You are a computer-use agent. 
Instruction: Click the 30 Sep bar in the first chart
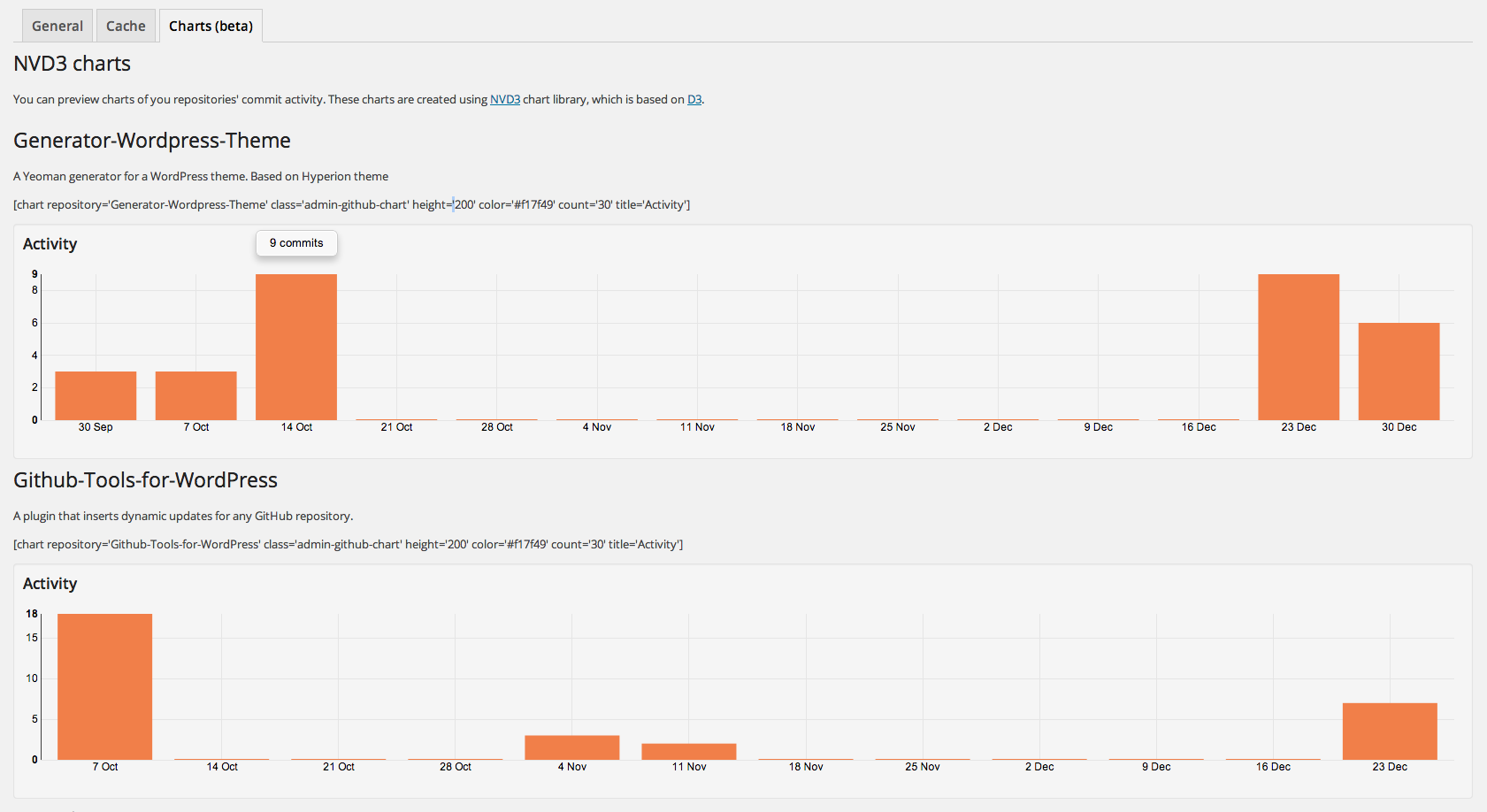pyautogui.click(x=96, y=395)
